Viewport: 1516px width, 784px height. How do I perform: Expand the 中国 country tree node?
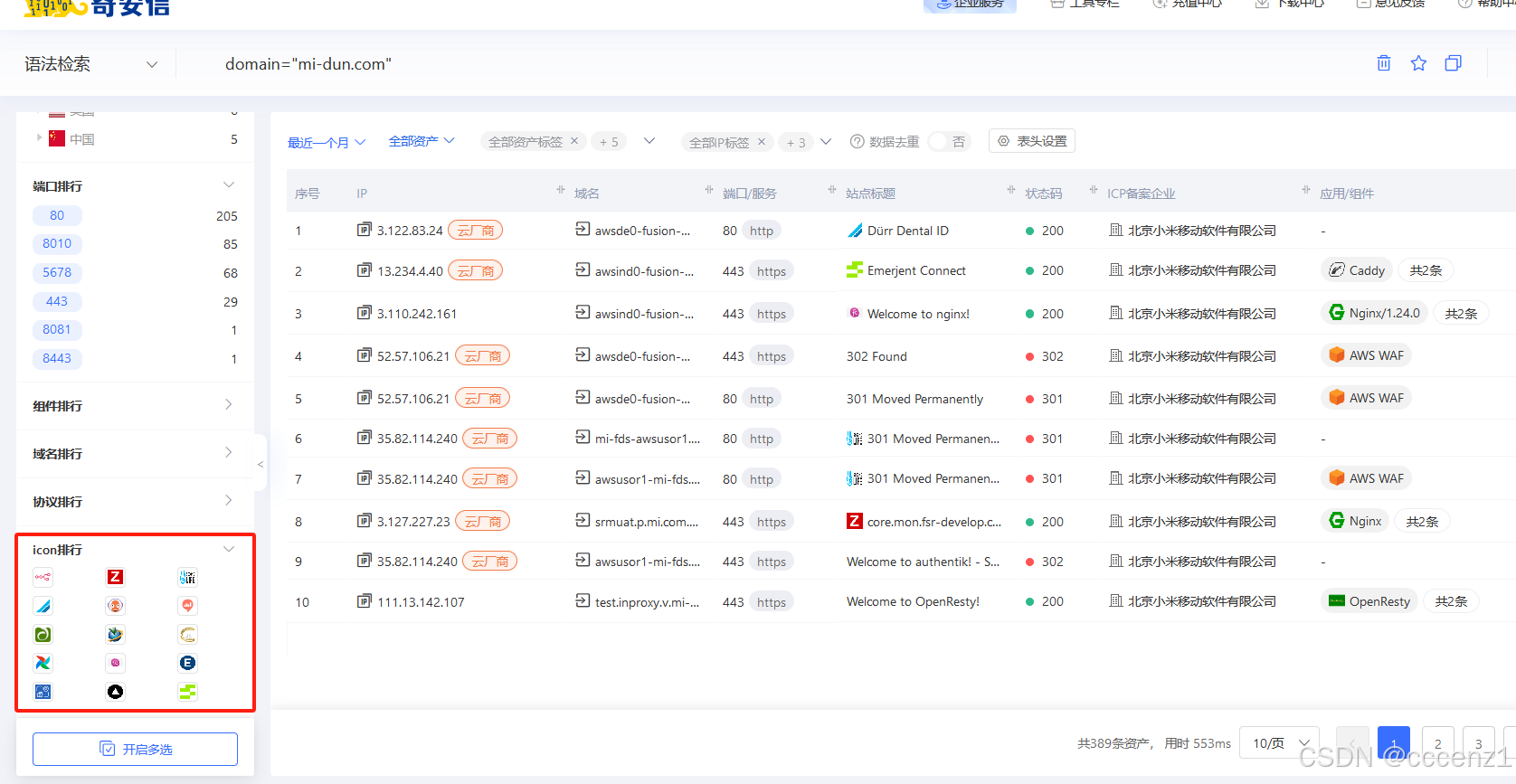click(x=39, y=138)
